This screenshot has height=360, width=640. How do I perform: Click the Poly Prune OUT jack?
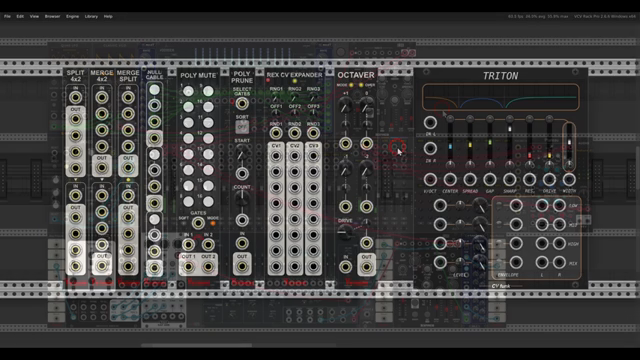point(242,267)
